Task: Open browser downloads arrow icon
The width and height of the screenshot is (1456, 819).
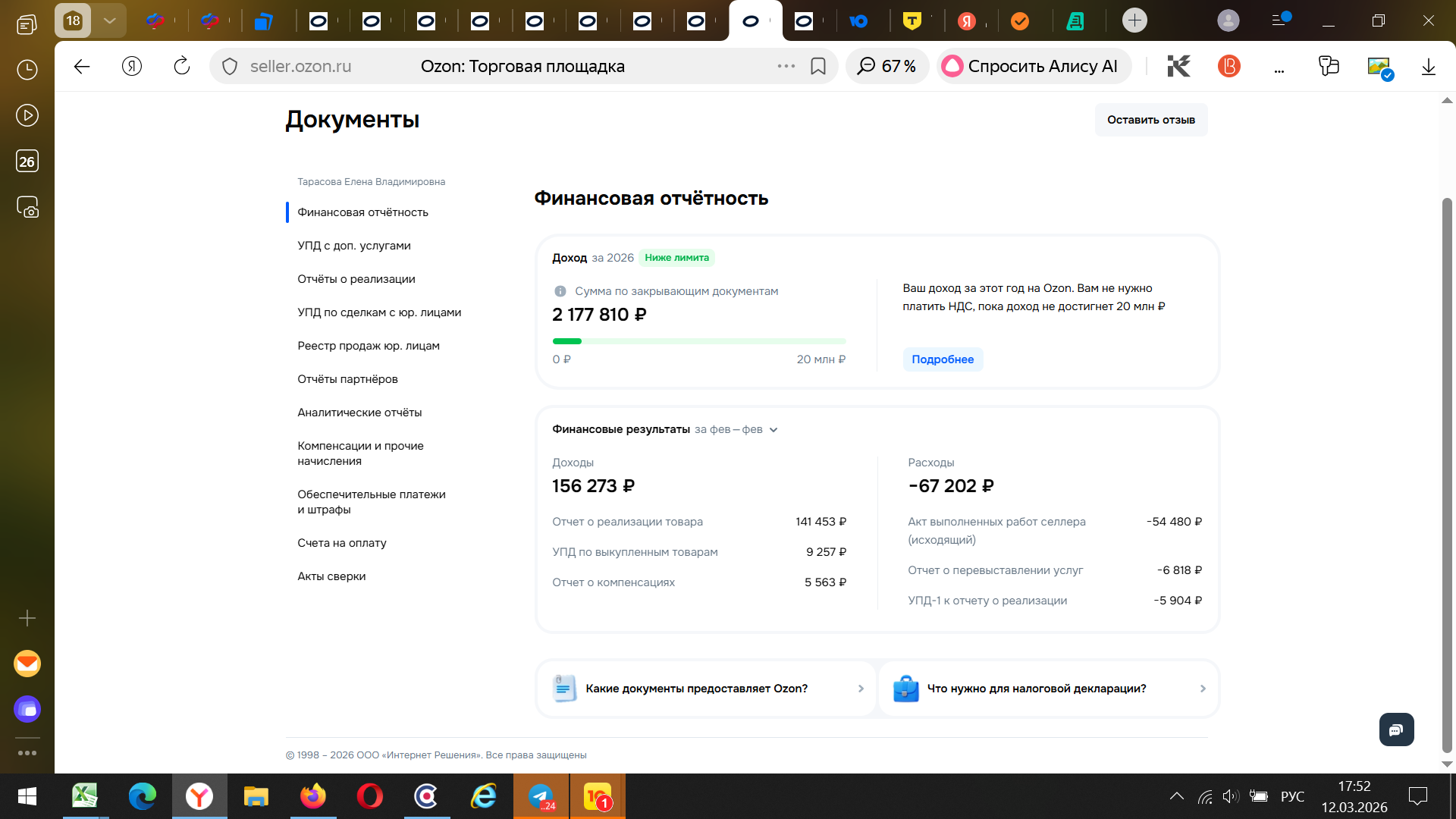Action: click(1428, 67)
